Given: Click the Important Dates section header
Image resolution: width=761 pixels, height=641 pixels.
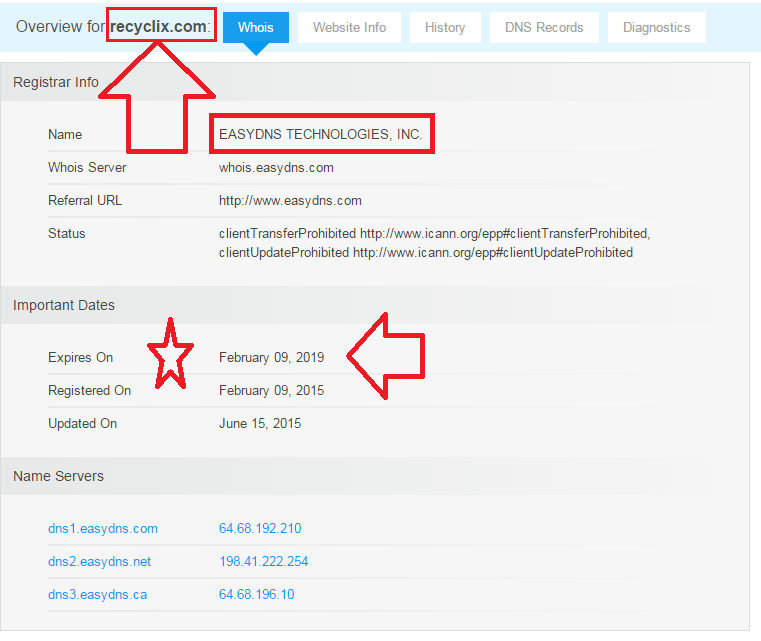Looking at the screenshot, I should pyautogui.click(x=375, y=305).
